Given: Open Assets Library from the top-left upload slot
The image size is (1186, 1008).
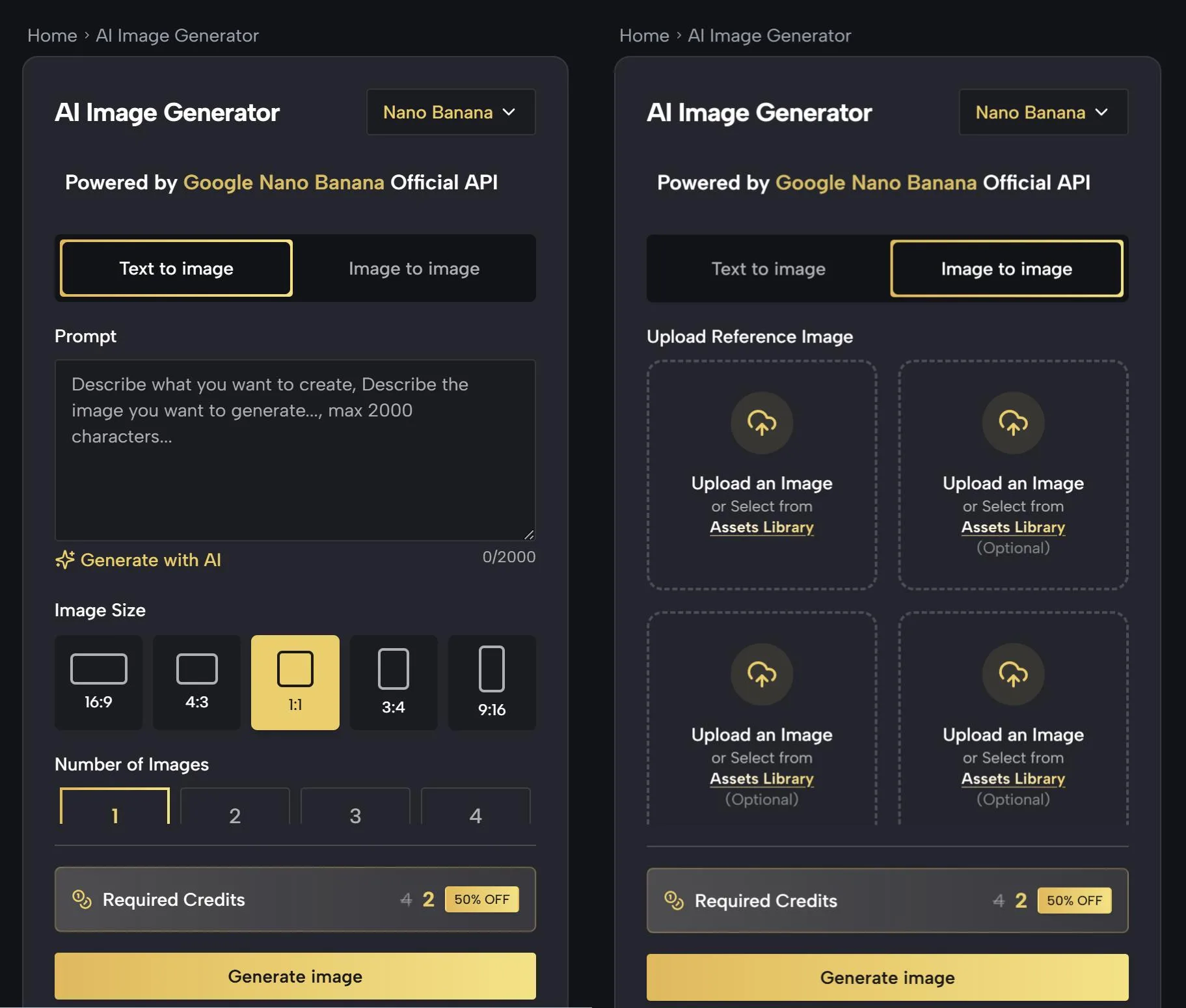Looking at the screenshot, I should 762,527.
